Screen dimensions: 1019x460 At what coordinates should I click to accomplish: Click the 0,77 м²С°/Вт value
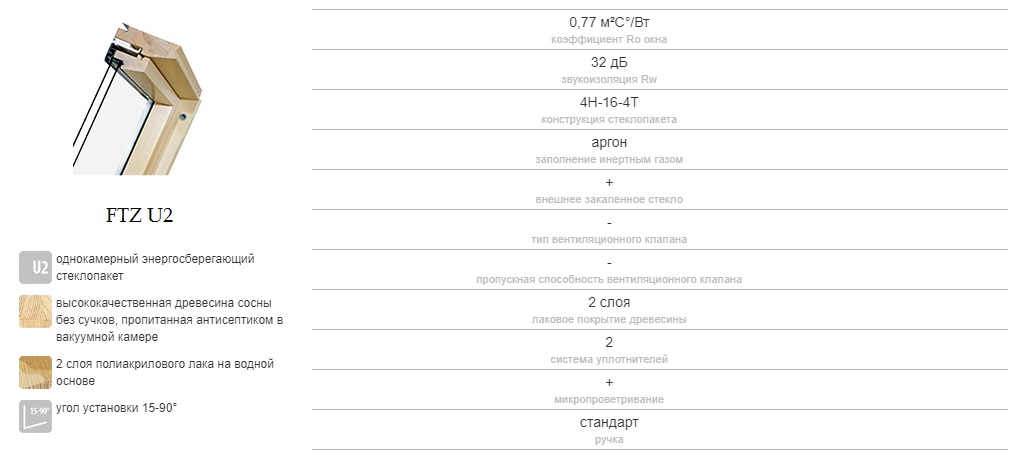[609, 23]
